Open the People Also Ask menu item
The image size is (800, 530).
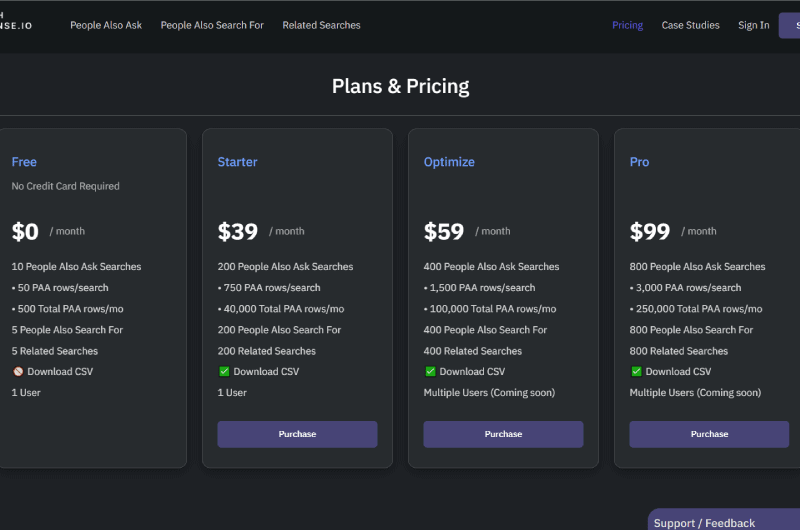[106, 25]
